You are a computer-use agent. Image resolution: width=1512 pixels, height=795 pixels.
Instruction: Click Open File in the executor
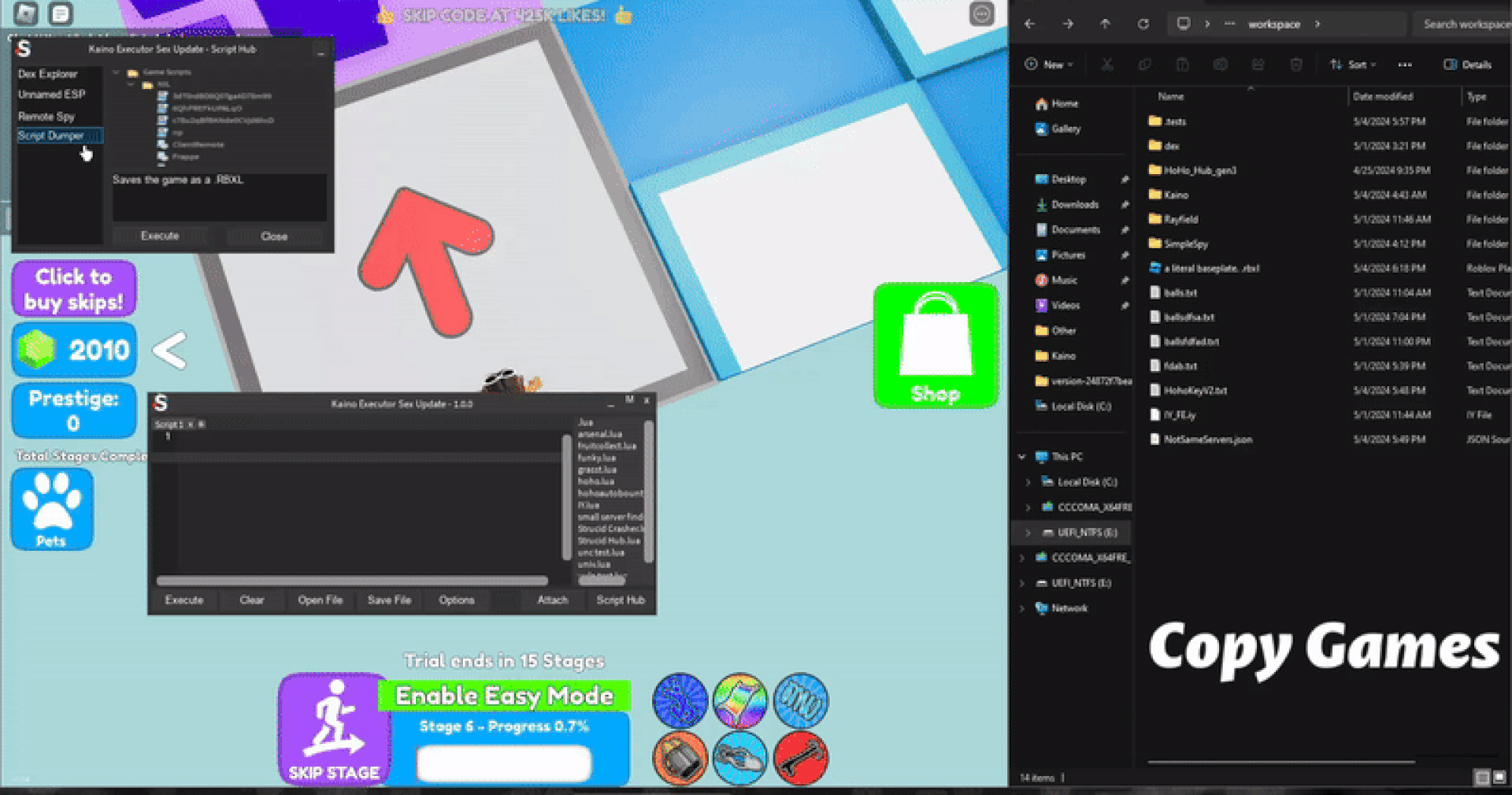tap(320, 600)
